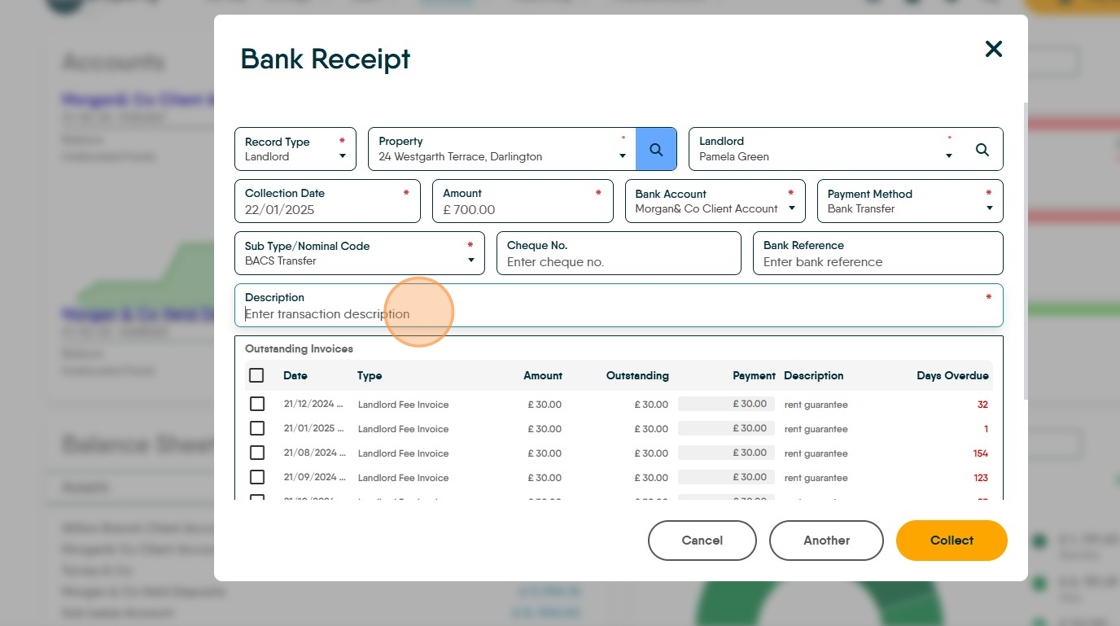Click the Cancel button
Viewport: 1120px width, 626px height.
tap(702, 540)
